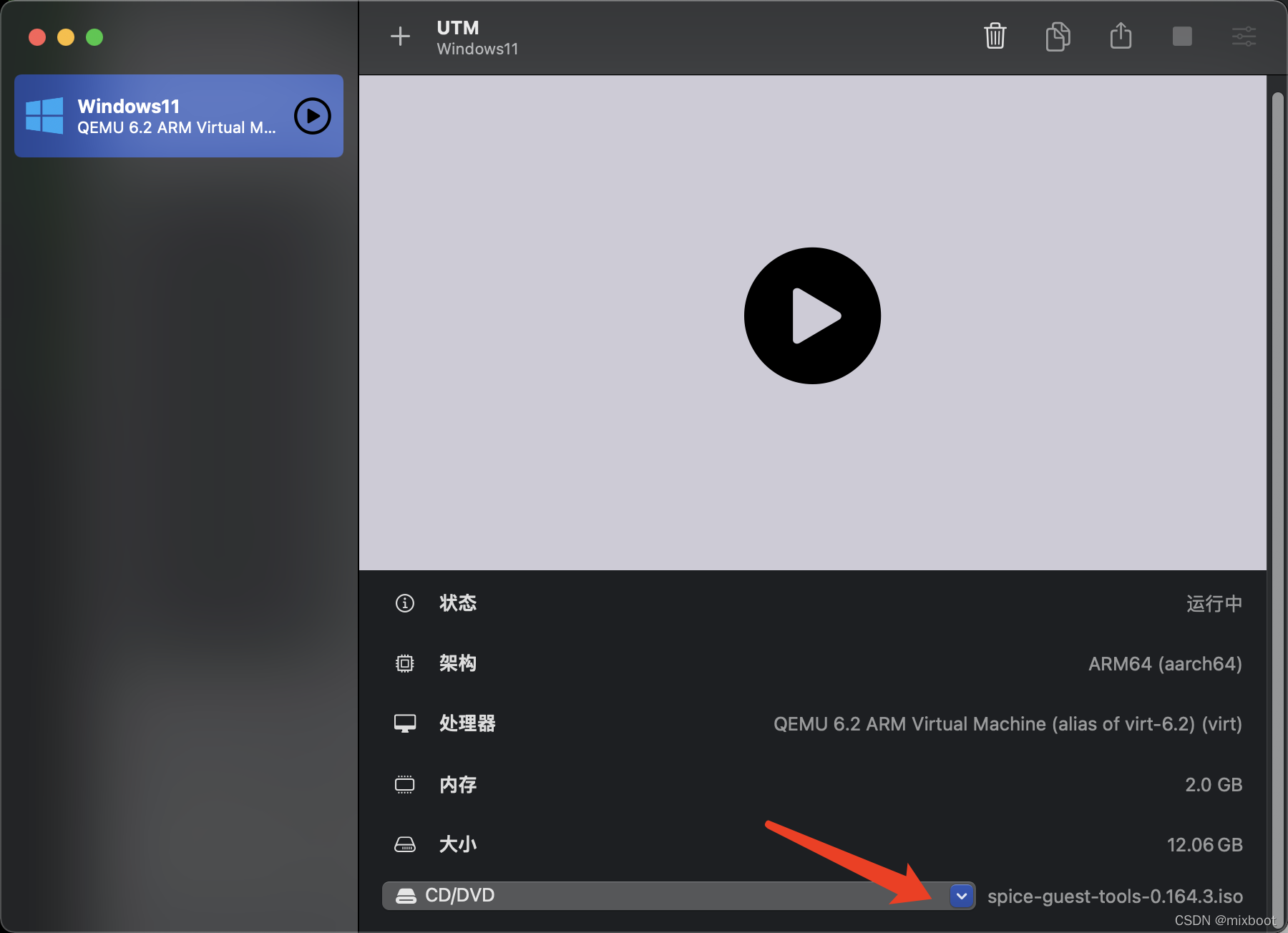This screenshot has height=933, width=1288.
Task: Open the CD/DVD image selection dropdown
Action: pos(962,896)
